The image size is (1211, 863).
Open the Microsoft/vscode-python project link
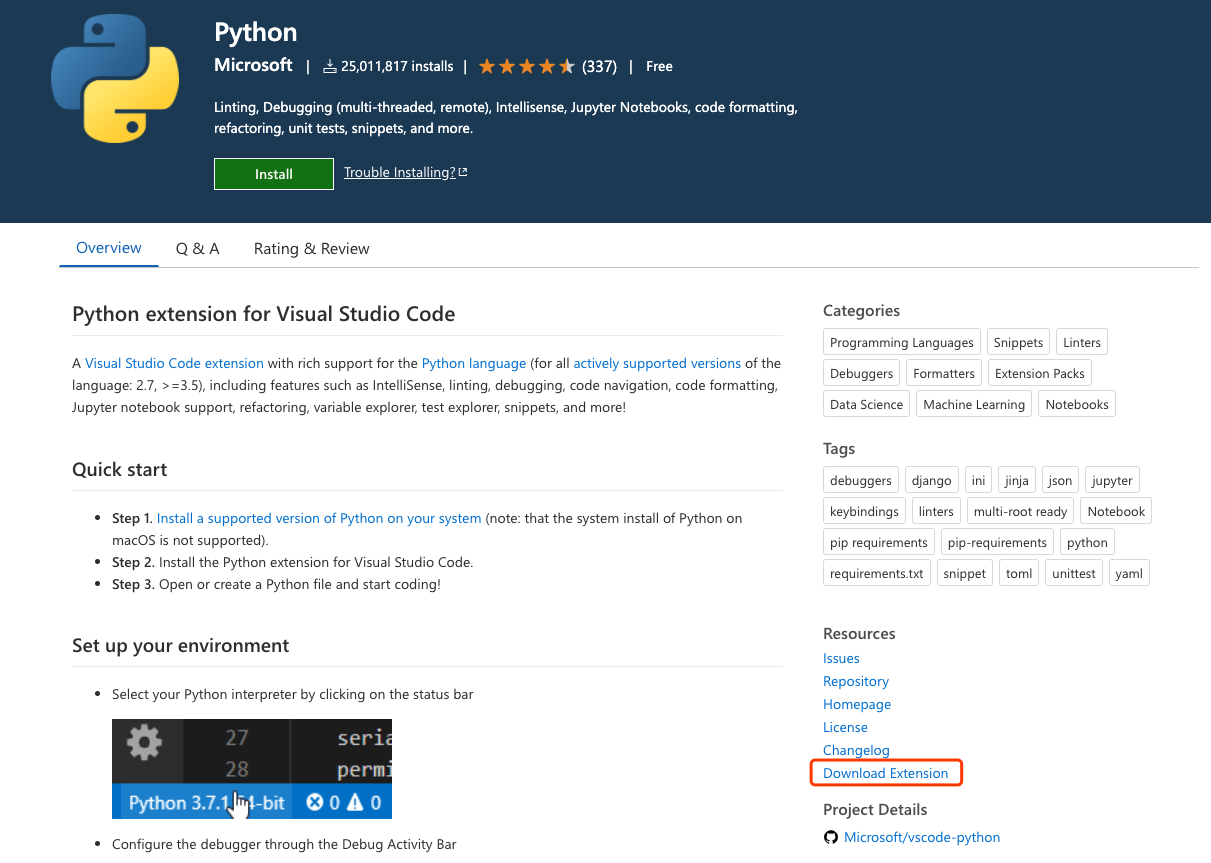click(x=920, y=837)
